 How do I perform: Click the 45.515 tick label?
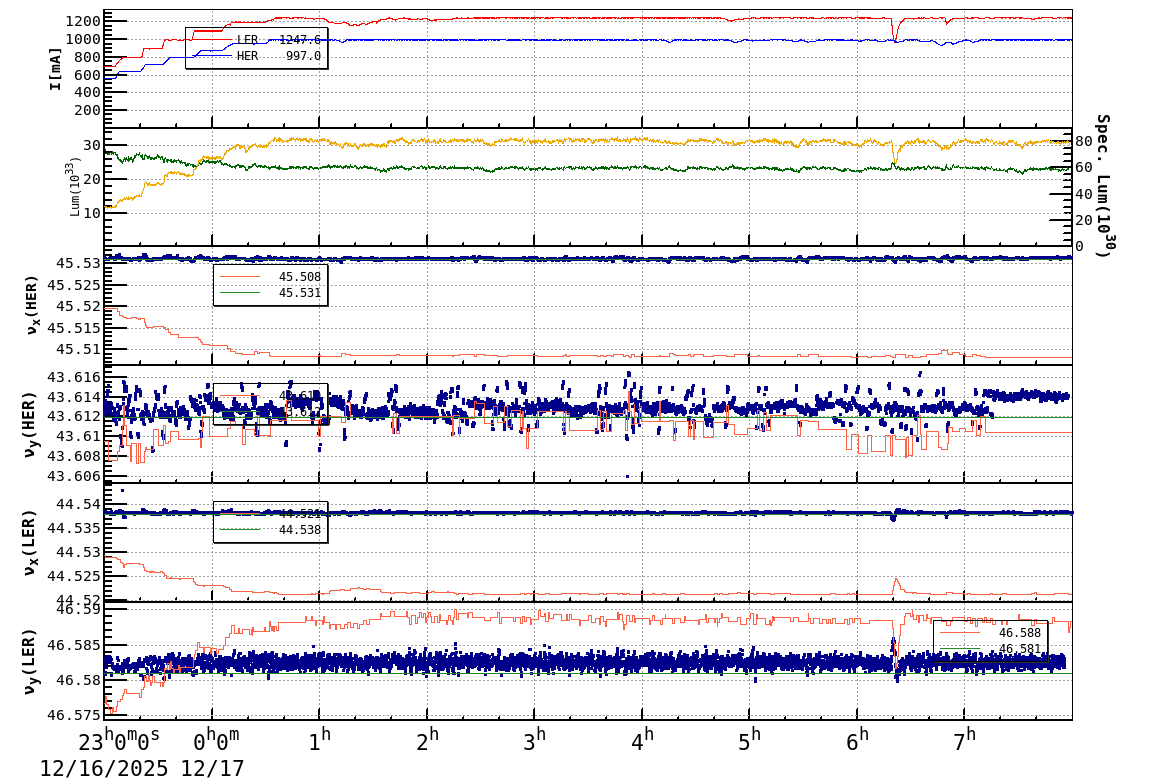click(x=74, y=327)
